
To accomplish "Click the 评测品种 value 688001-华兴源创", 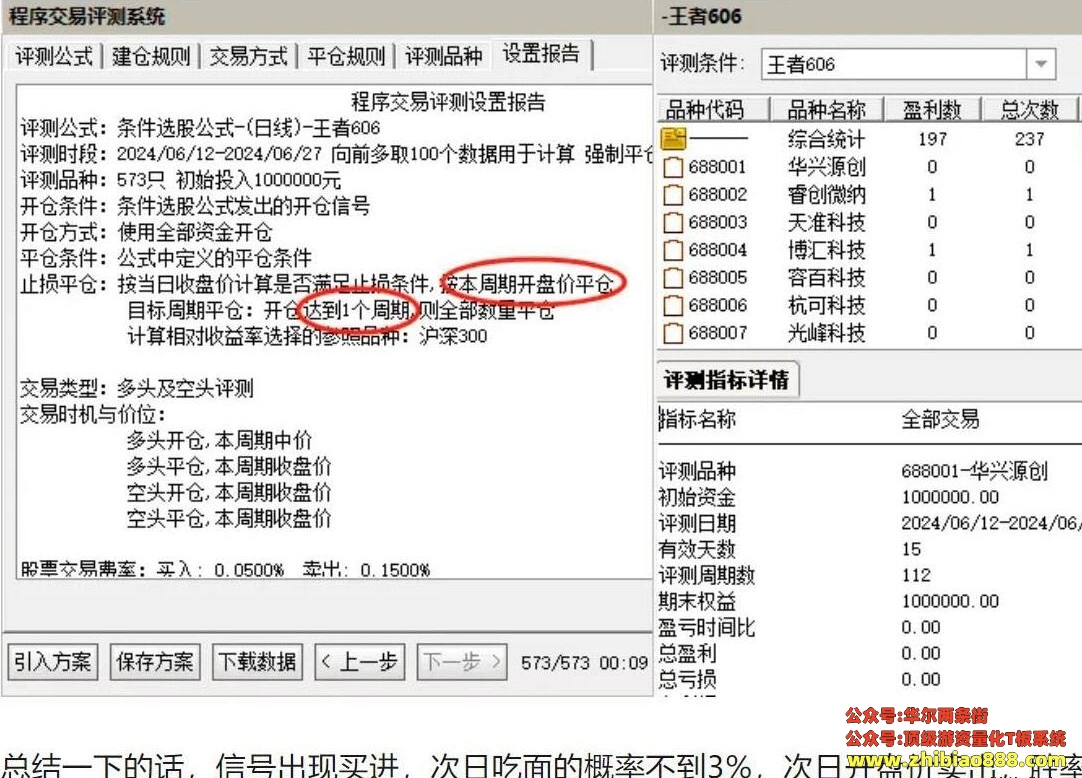I will pyautogui.click(x=974, y=471).
